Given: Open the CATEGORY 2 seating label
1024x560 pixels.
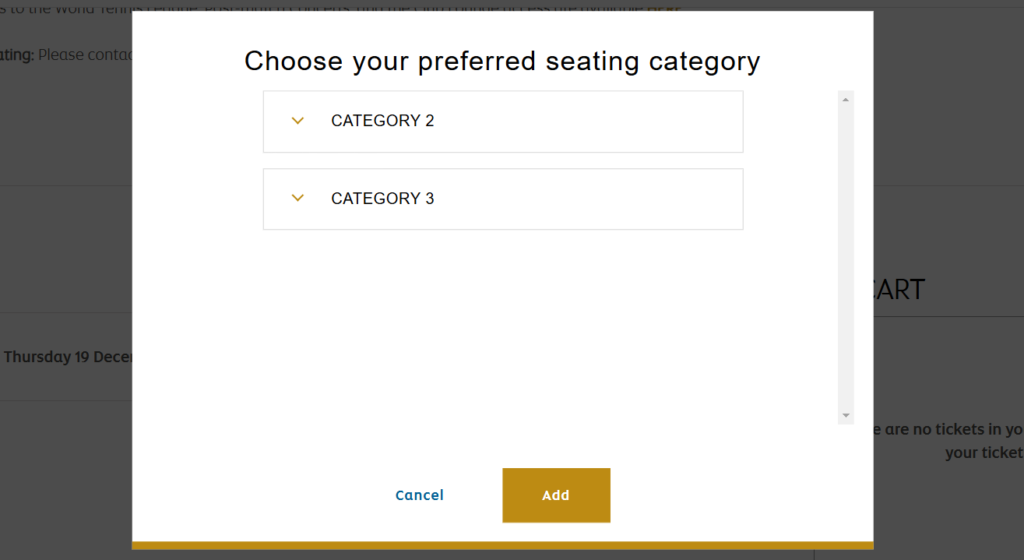Looking at the screenshot, I should tap(382, 121).
